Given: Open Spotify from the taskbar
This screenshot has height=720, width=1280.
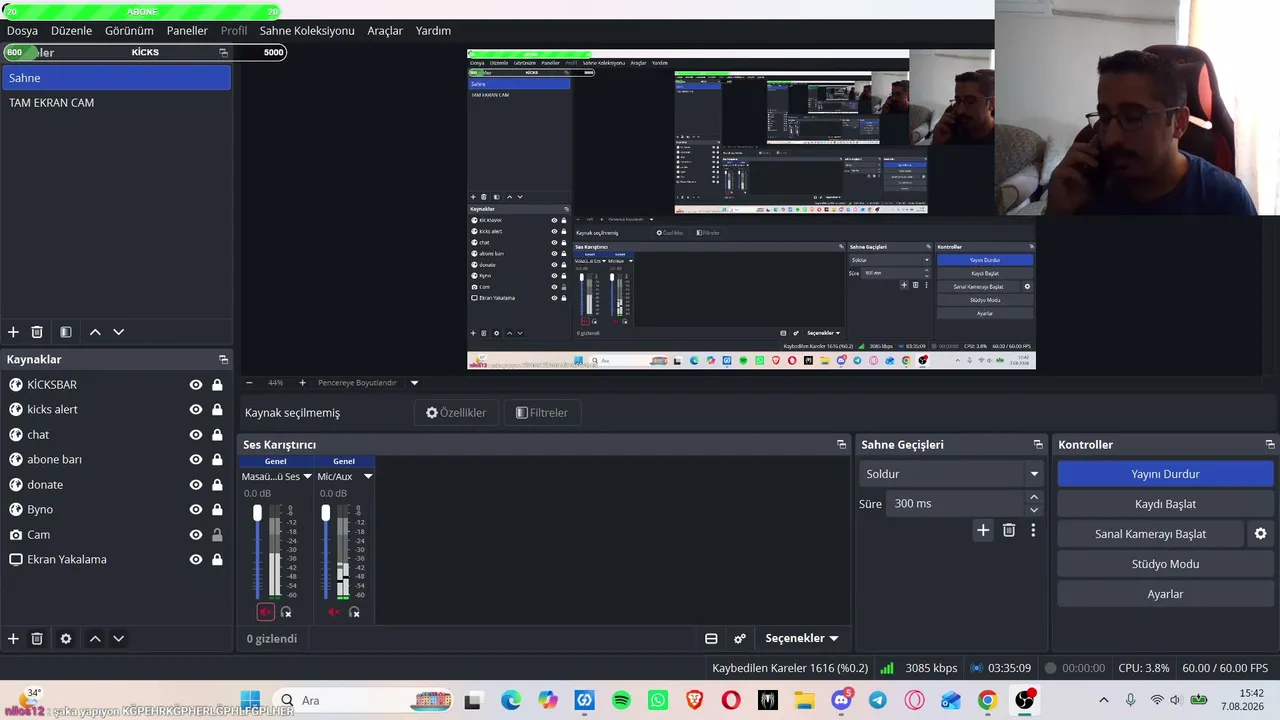Looking at the screenshot, I should (x=621, y=700).
